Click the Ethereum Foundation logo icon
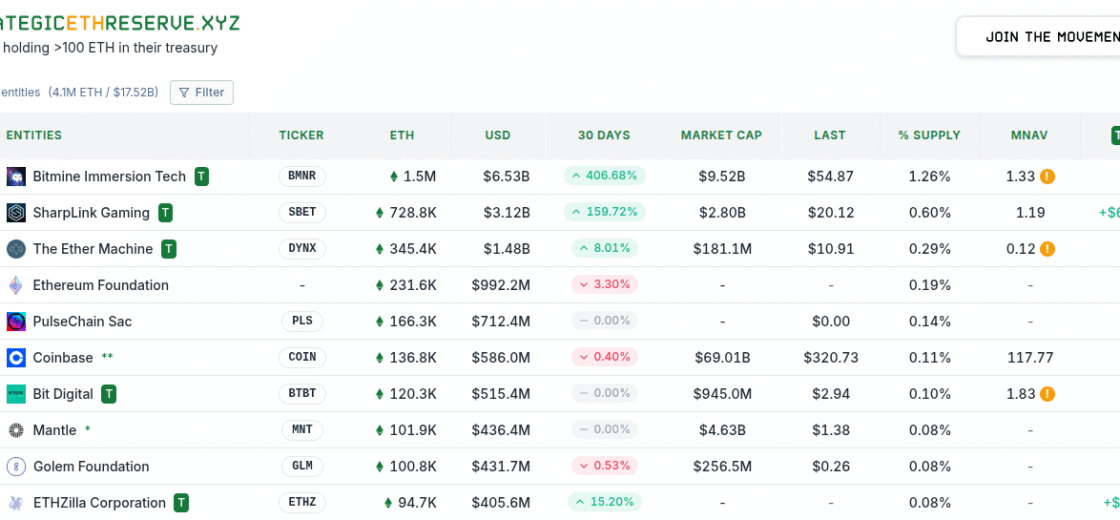 tap(16, 285)
